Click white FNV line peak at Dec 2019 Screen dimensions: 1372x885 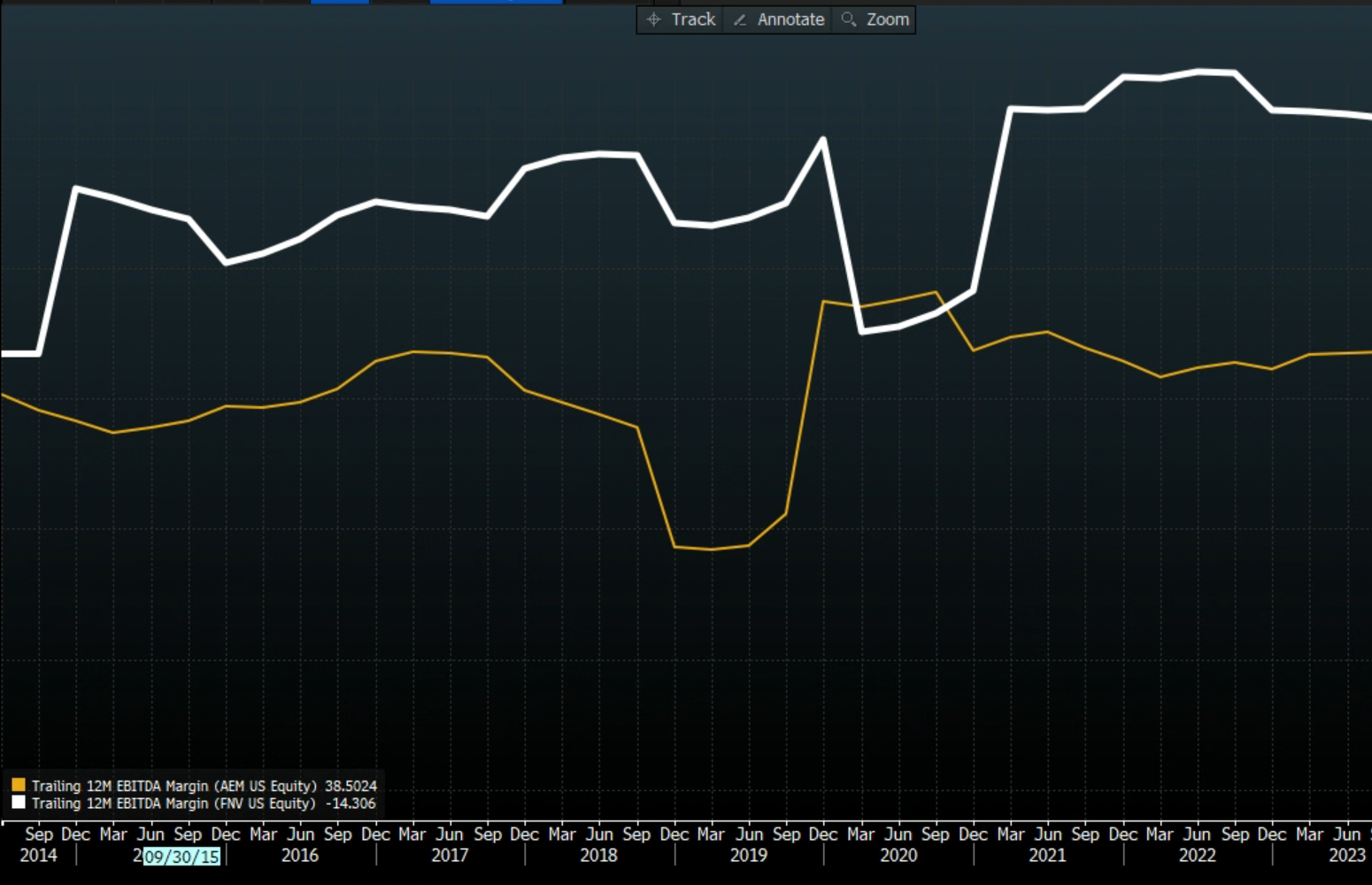point(823,139)
